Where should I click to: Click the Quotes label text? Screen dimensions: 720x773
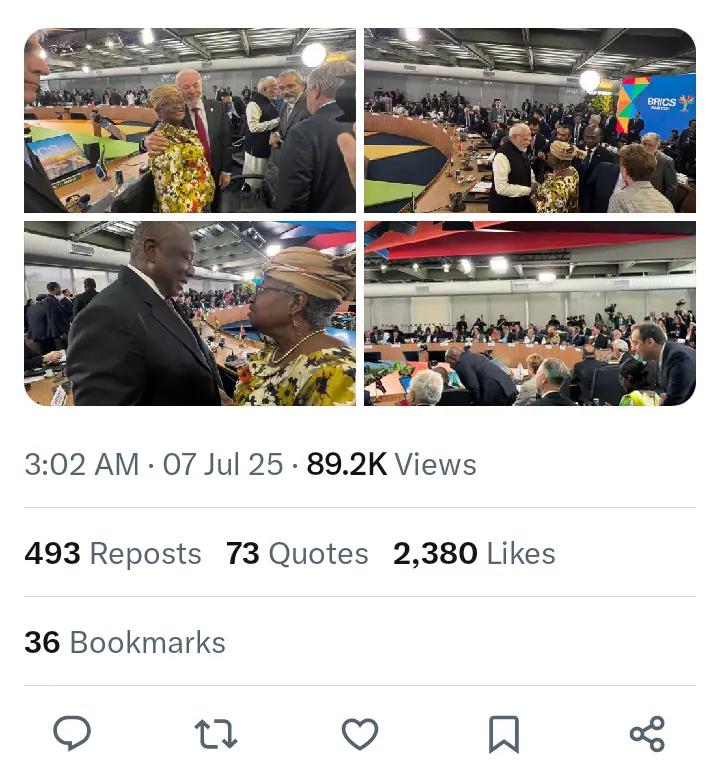(319, 554)
